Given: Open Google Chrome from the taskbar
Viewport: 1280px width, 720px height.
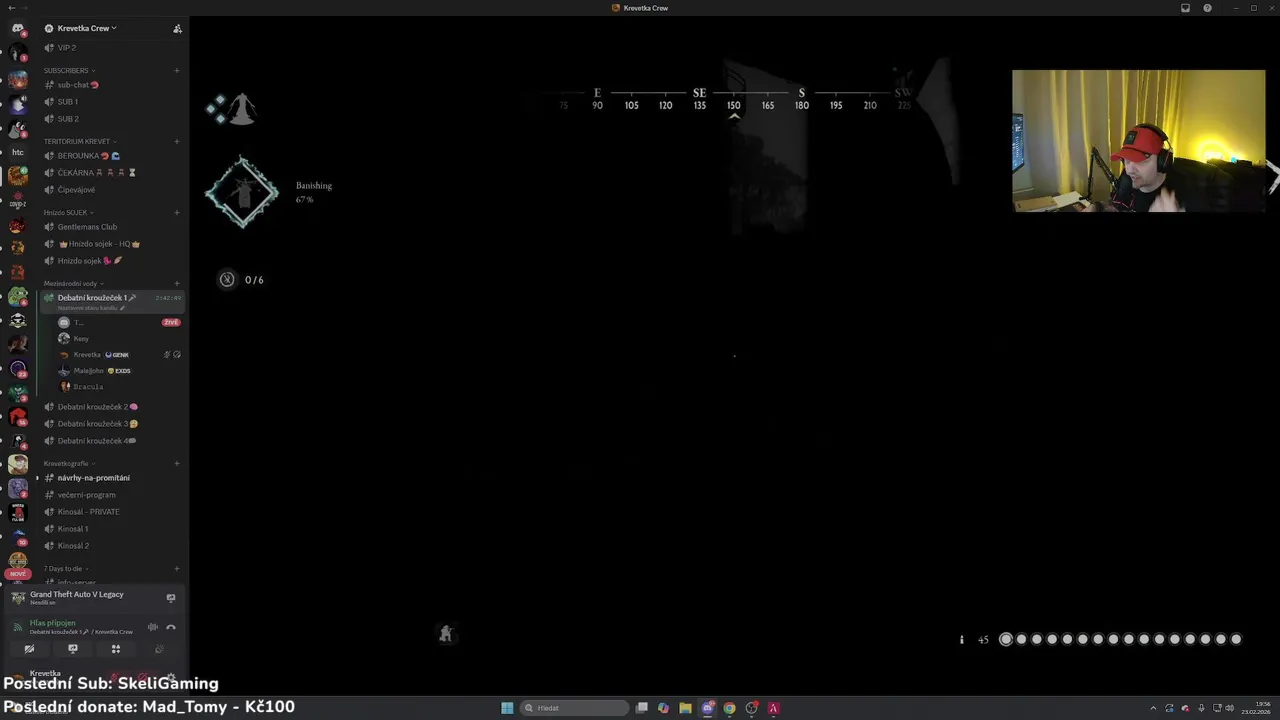Looking at the screenshot, I should [729, 708].
